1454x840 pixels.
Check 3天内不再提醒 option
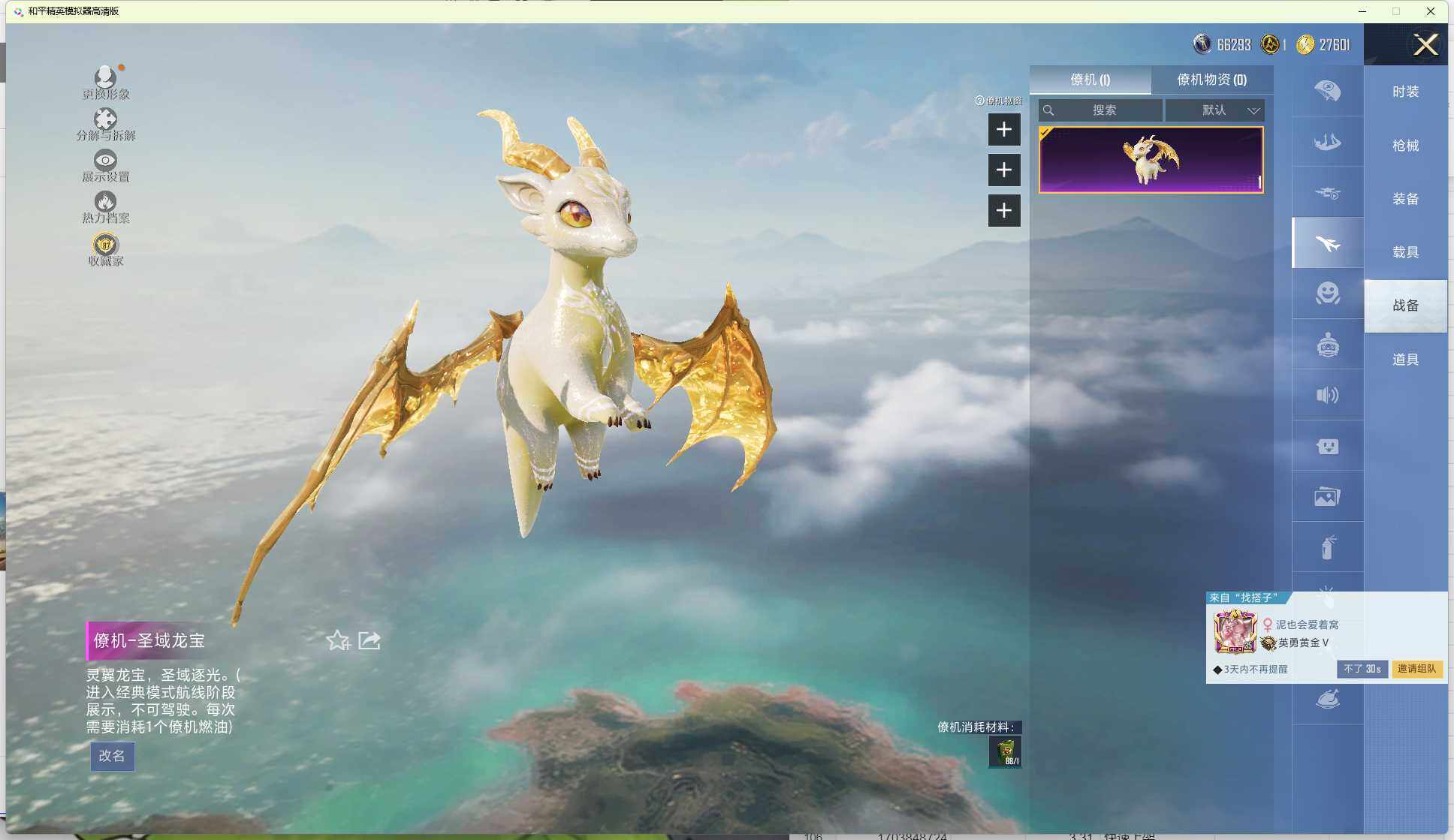(x=1217, y=670)
